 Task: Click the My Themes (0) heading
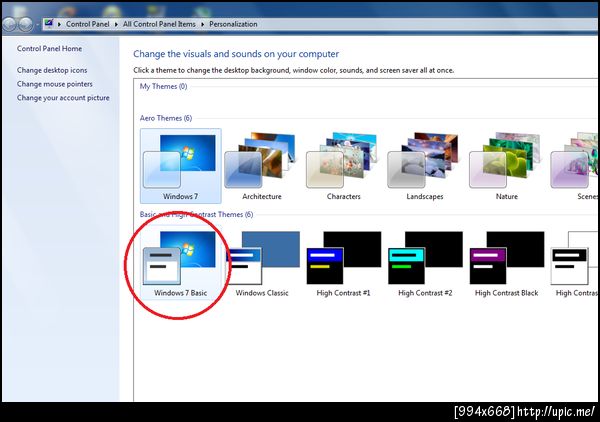[x=163, y=86]
